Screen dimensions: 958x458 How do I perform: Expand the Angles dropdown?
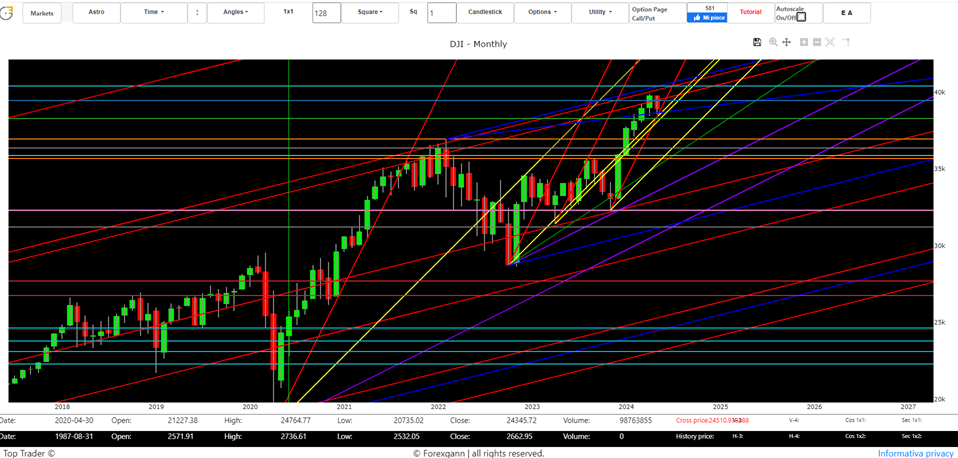(x=236, y=12)
